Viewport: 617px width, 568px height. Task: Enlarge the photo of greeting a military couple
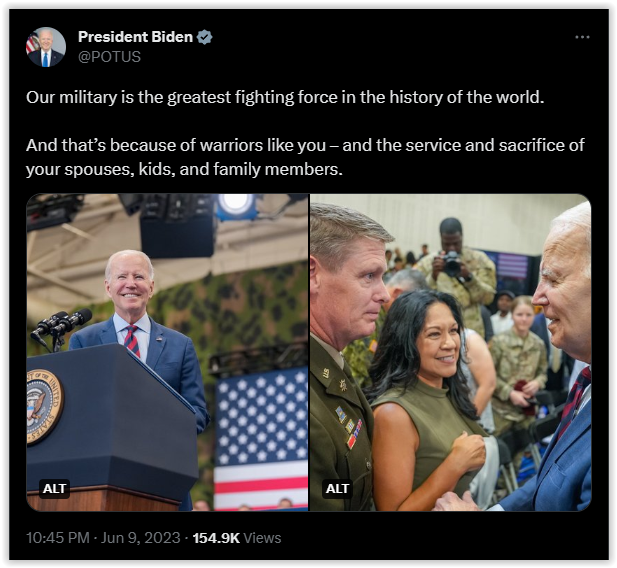pos(451,352)
